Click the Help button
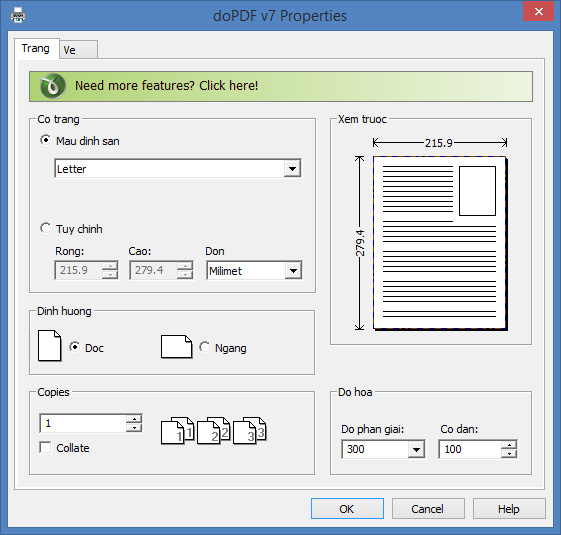The height and width of the screenshot is (535, 561). click(x=509, y=509)
